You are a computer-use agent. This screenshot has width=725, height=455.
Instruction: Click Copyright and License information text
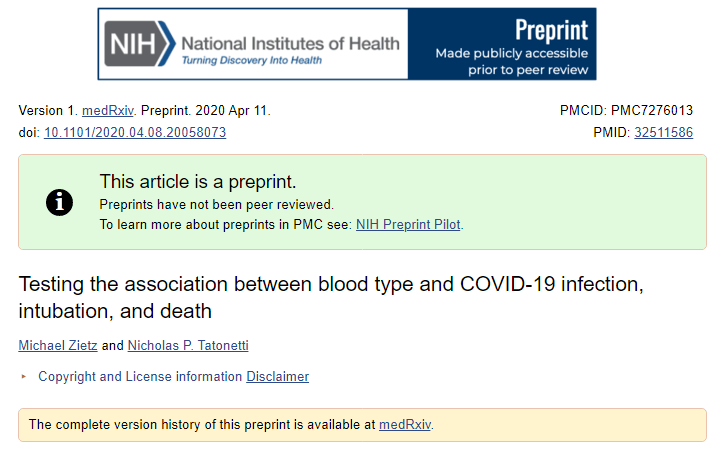tap(140, 377)
